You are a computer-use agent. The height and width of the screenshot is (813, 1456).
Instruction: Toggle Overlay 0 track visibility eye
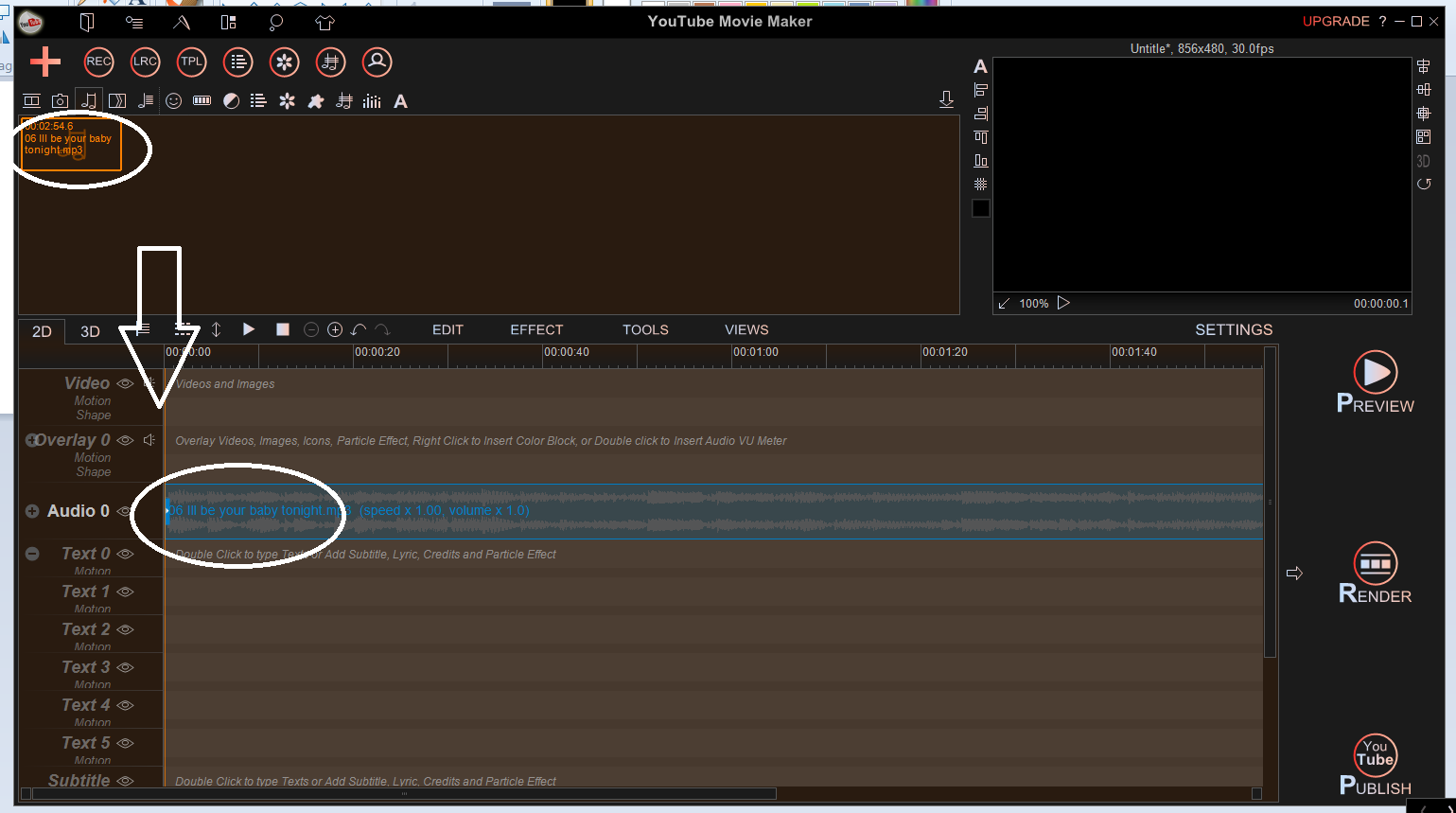pyautogui.click(x=125, y=440)
